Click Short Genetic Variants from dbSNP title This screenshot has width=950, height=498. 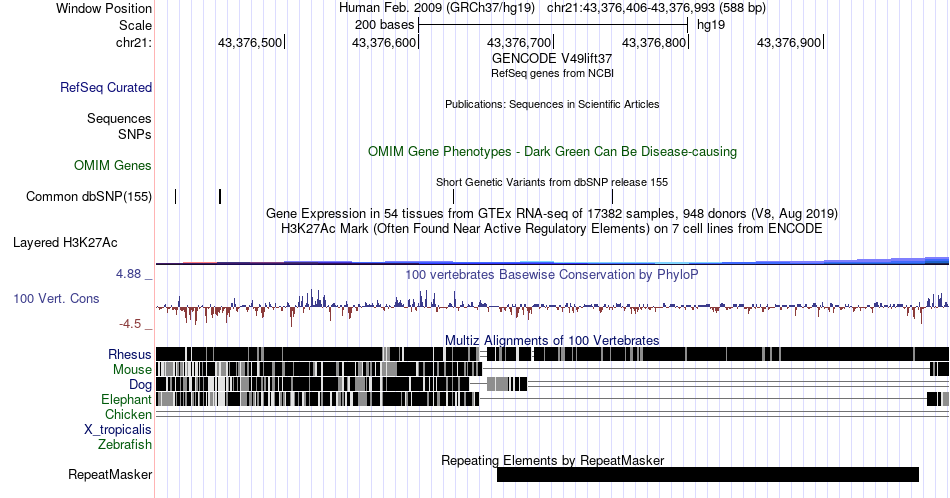click(552, 182)
